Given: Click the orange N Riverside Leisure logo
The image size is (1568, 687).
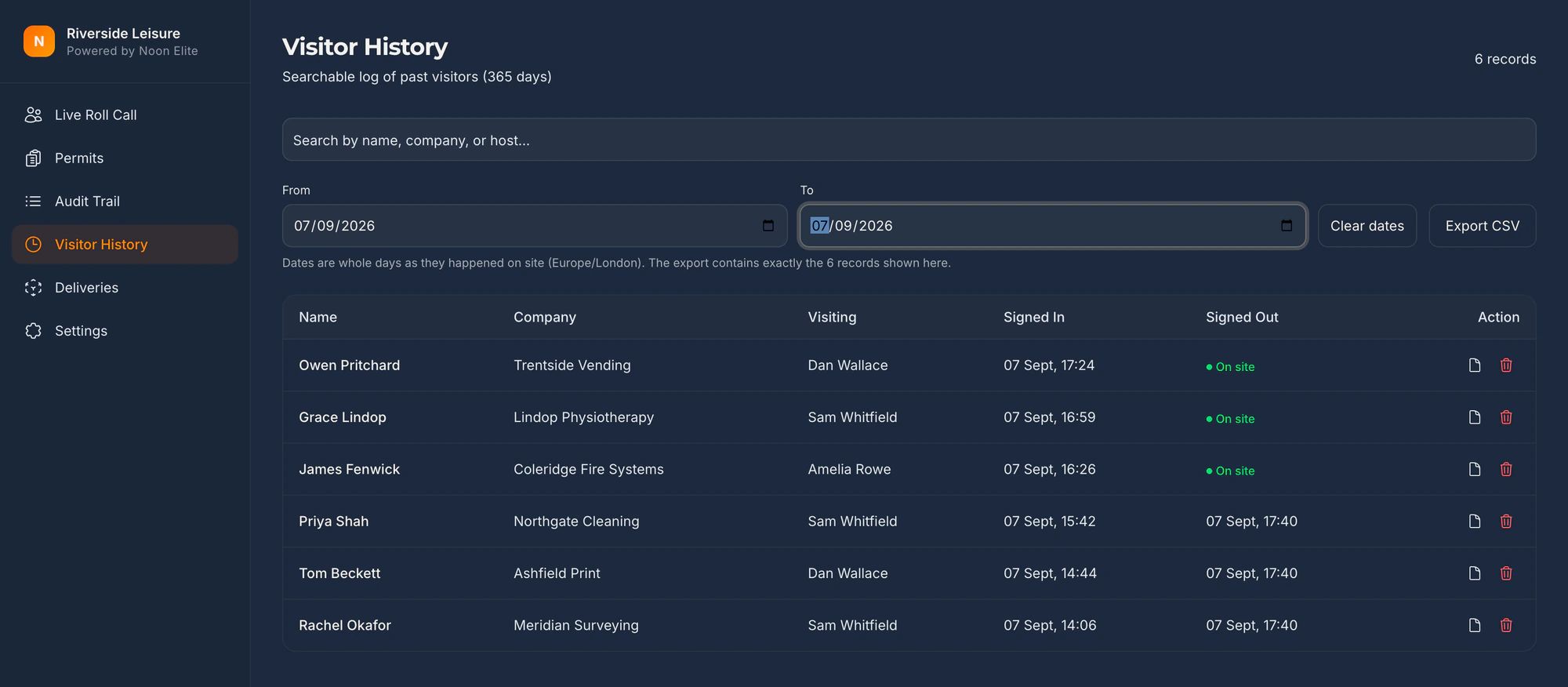Looking at the screenshot, I should coord(39,42).
